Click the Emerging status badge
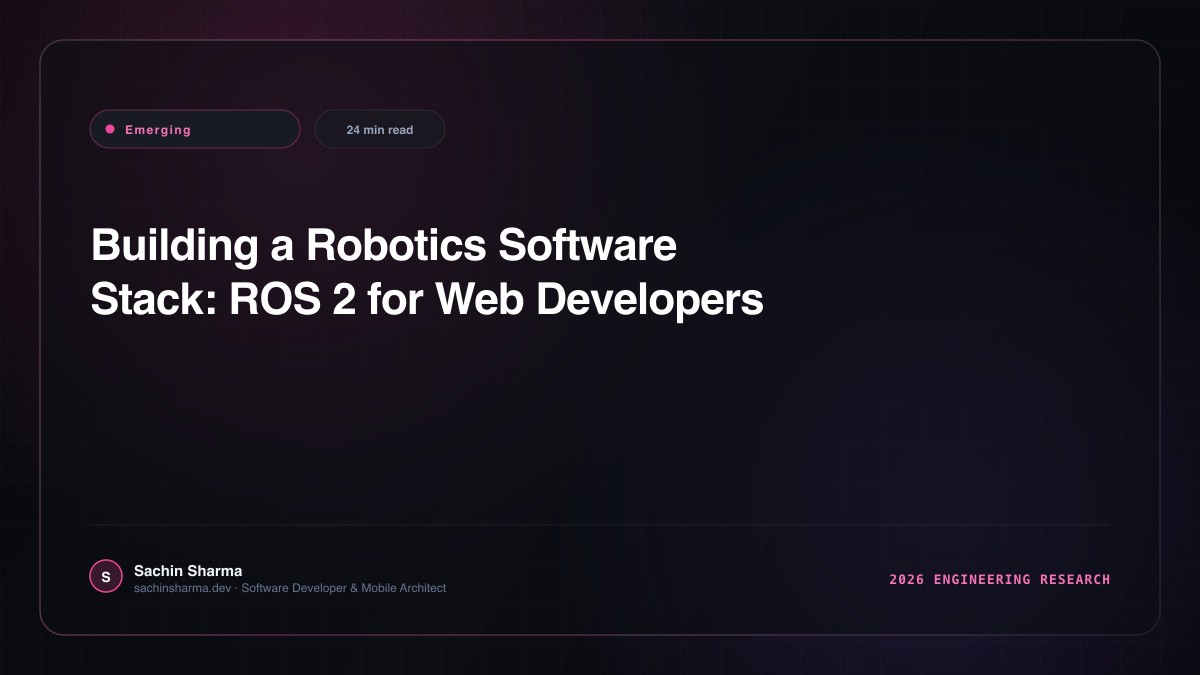Viewport: 1200px width, 675px height. point(195,129)
